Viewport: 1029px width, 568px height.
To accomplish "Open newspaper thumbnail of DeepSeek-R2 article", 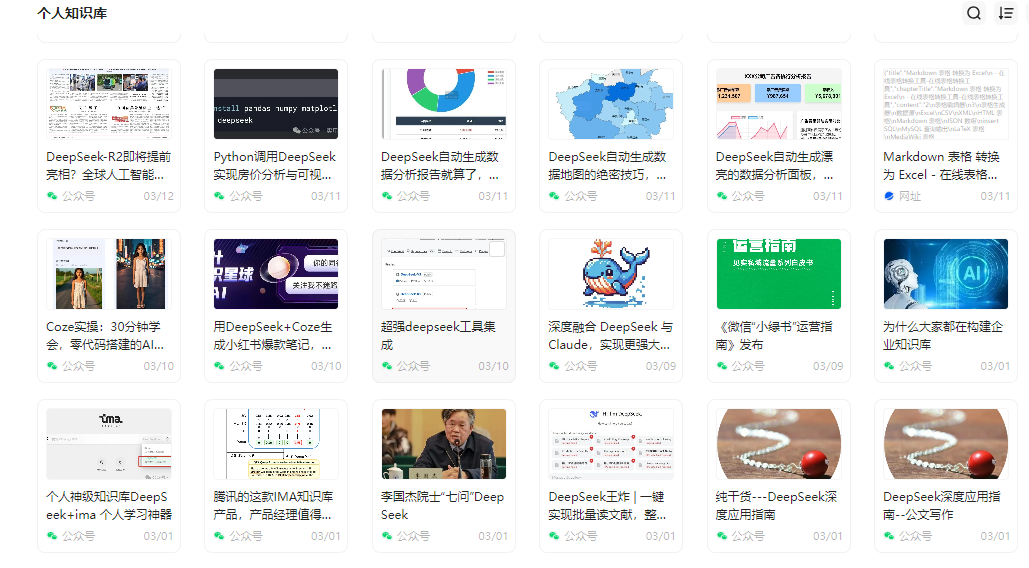I will pyautogui.click(x=109, y=104).
